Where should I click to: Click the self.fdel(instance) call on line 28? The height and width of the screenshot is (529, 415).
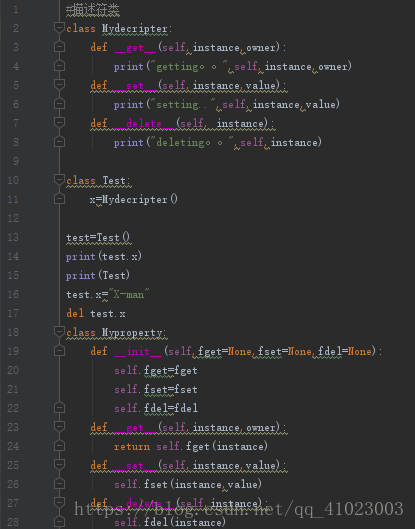170,522
